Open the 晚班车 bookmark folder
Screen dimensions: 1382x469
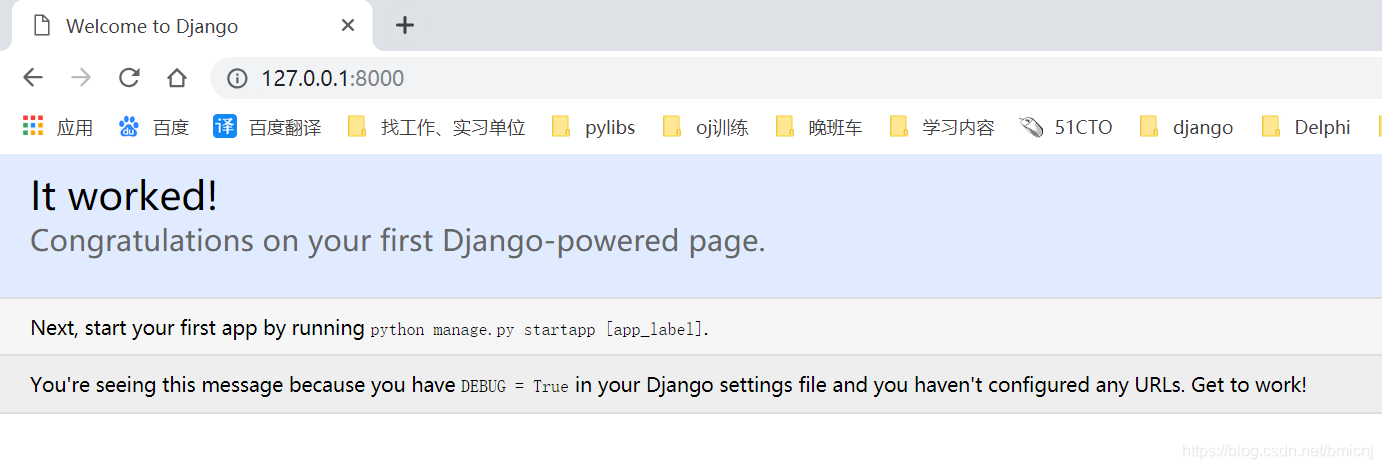click(819, 127)
